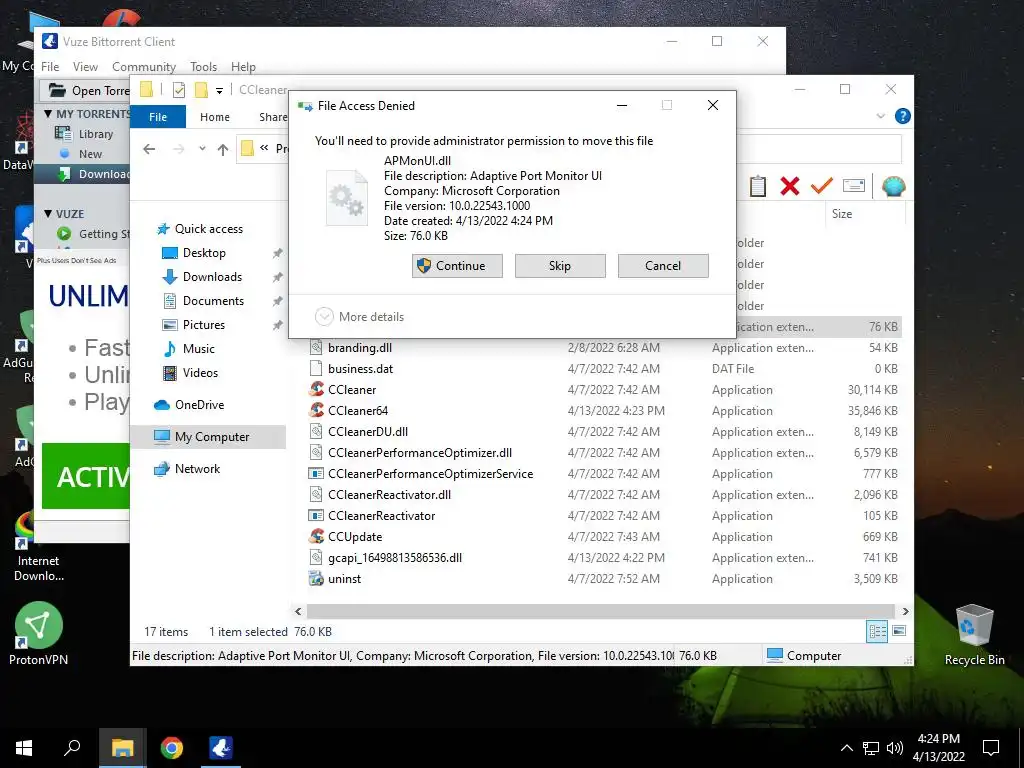Open the Windows Start menu

point(24,748)
